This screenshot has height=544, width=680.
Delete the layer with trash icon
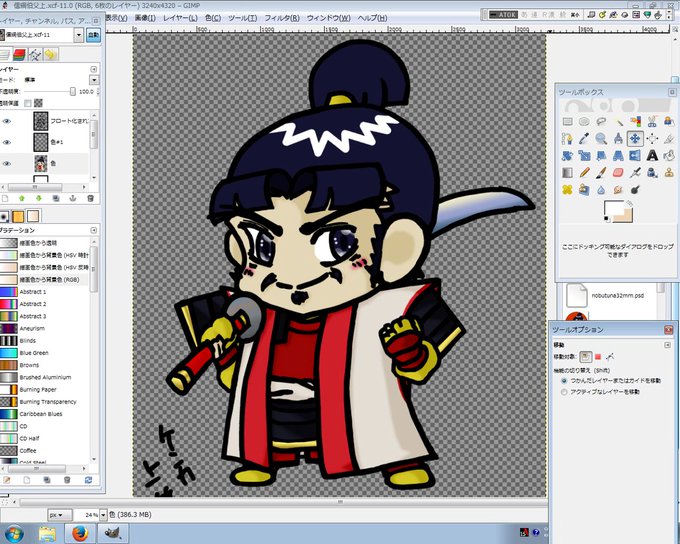click(90, 198)
